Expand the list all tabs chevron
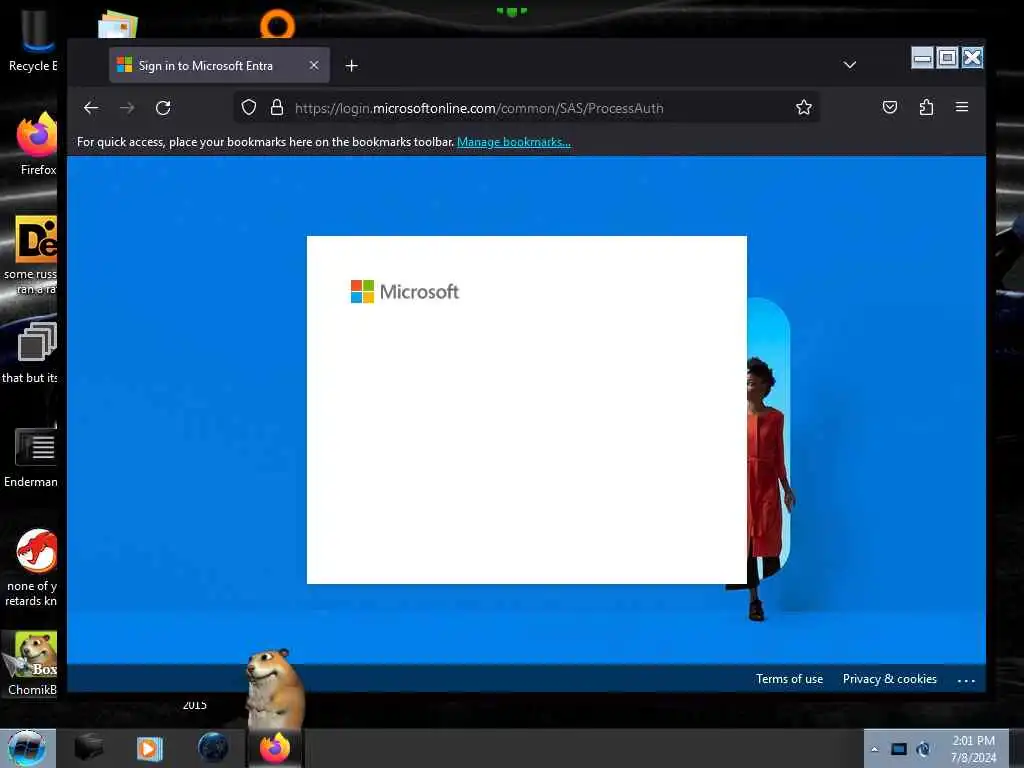The width and height of the screenshot is (1024, 768). pyautogui.click(x=850, y=65)
